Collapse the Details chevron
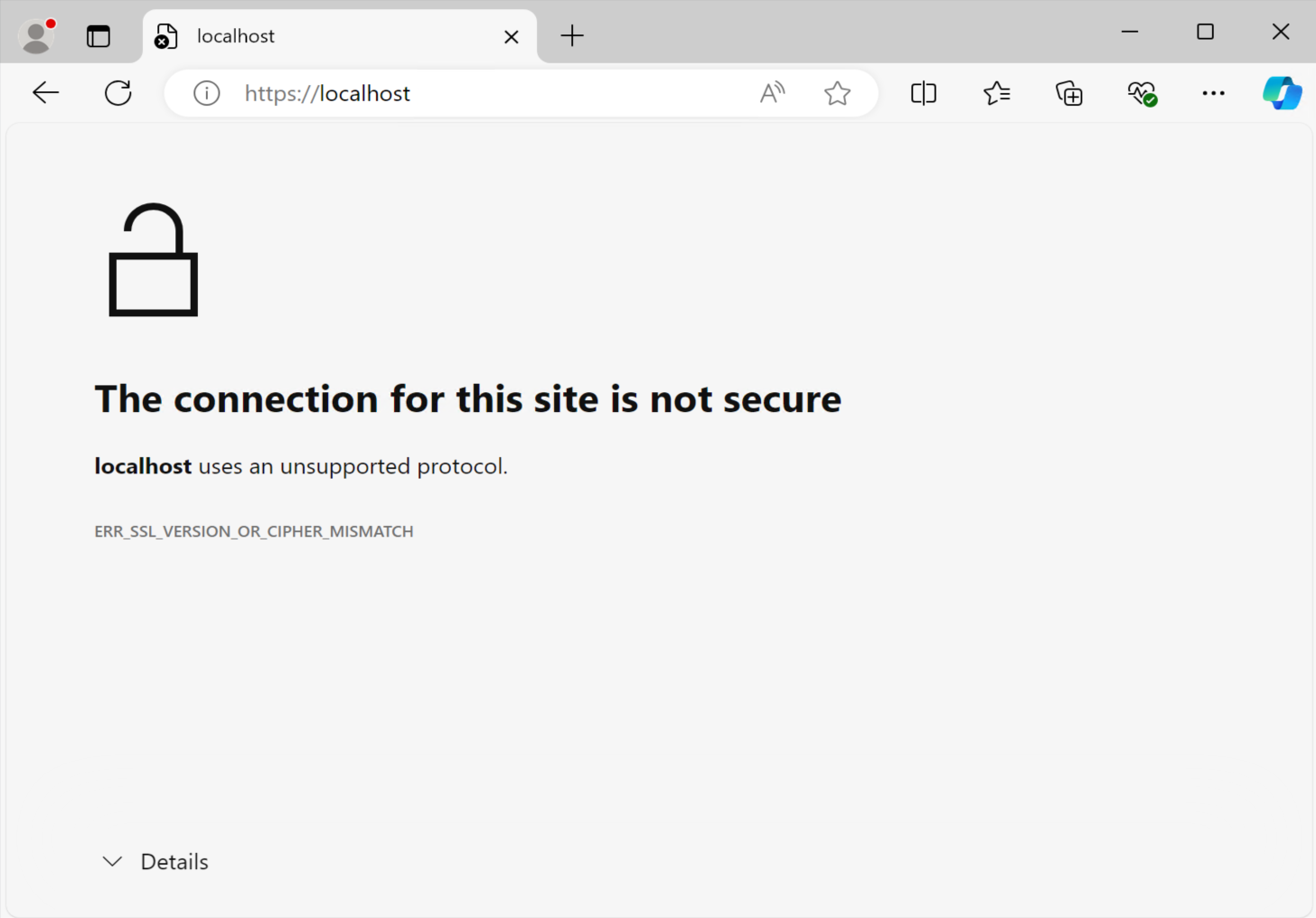The width and height of the screenshot is (1316, 918). pyautogui.click(x=111, y=861)
